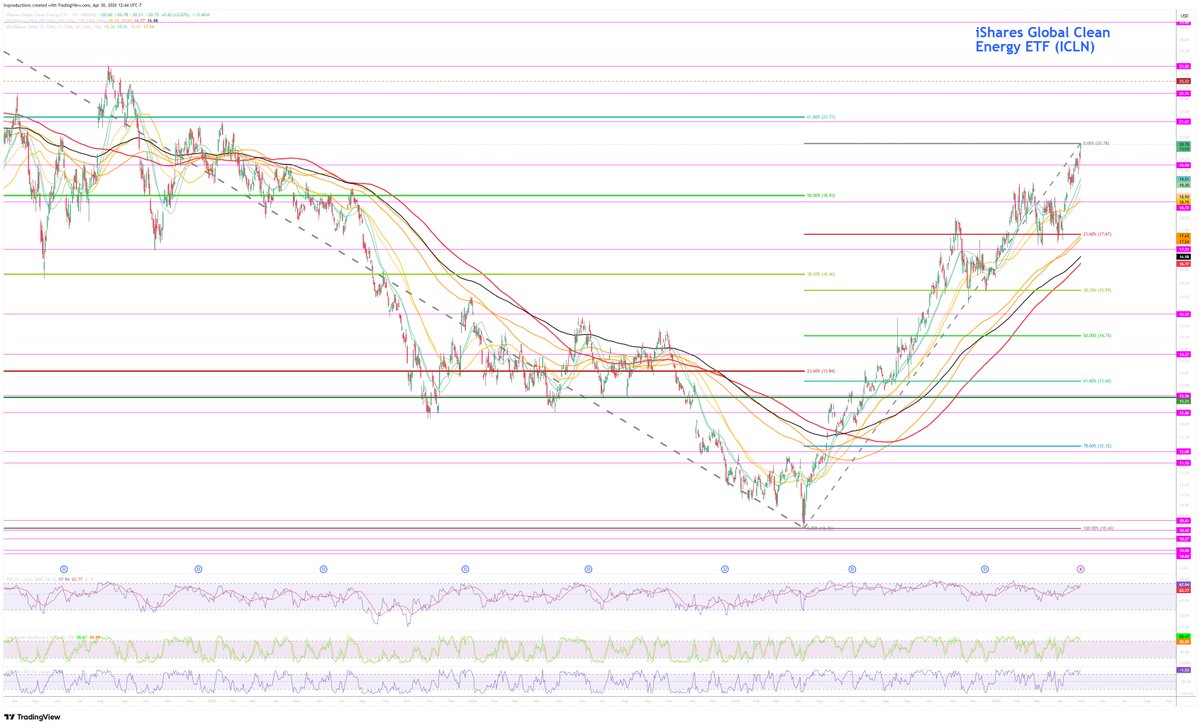Click the '61.80% (13.66)' Fibonacci label

click(1099, 381)
